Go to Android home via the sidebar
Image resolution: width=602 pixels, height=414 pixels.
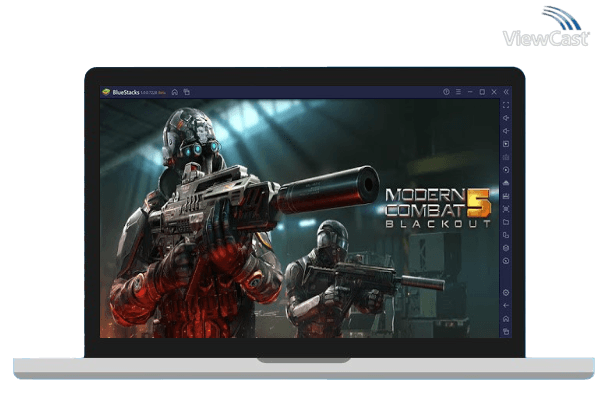click(x=506, y=319)
